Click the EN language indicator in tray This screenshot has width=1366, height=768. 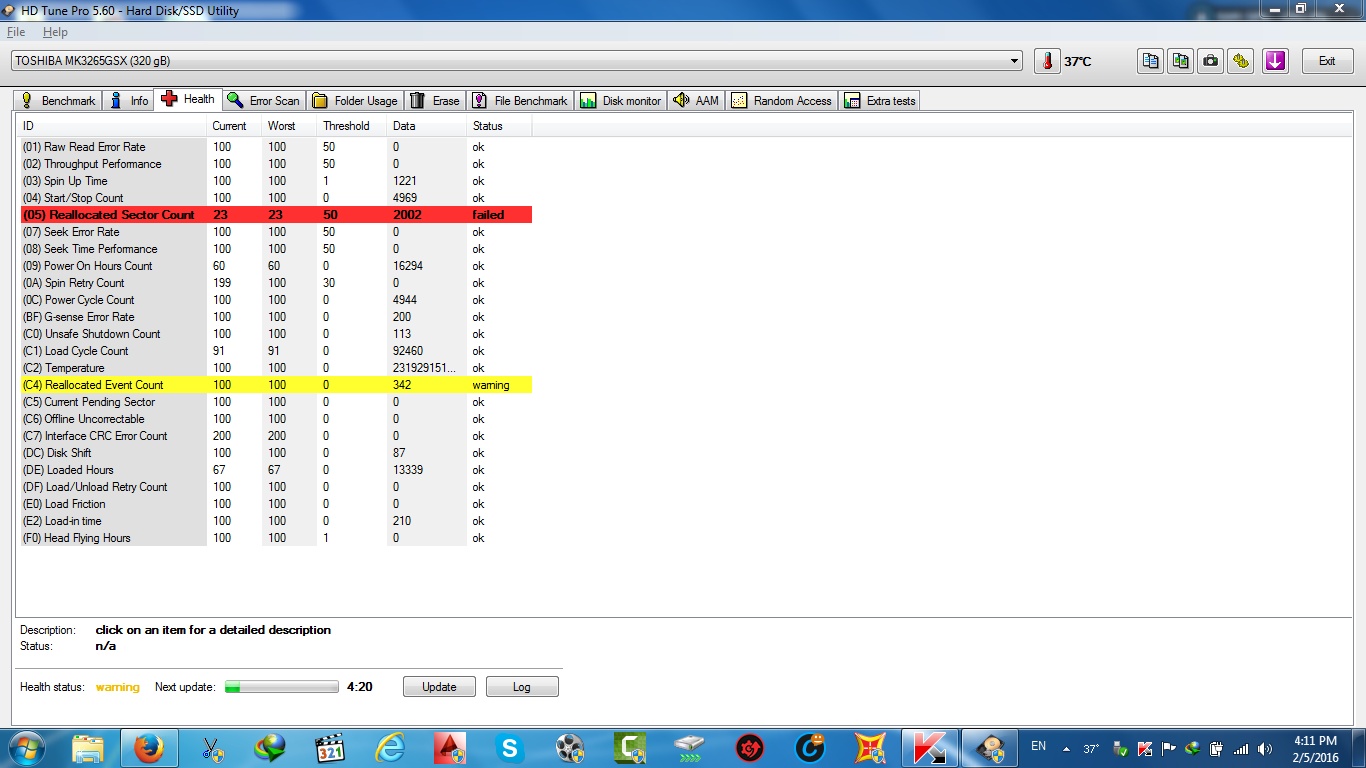tap(1038, 746)
